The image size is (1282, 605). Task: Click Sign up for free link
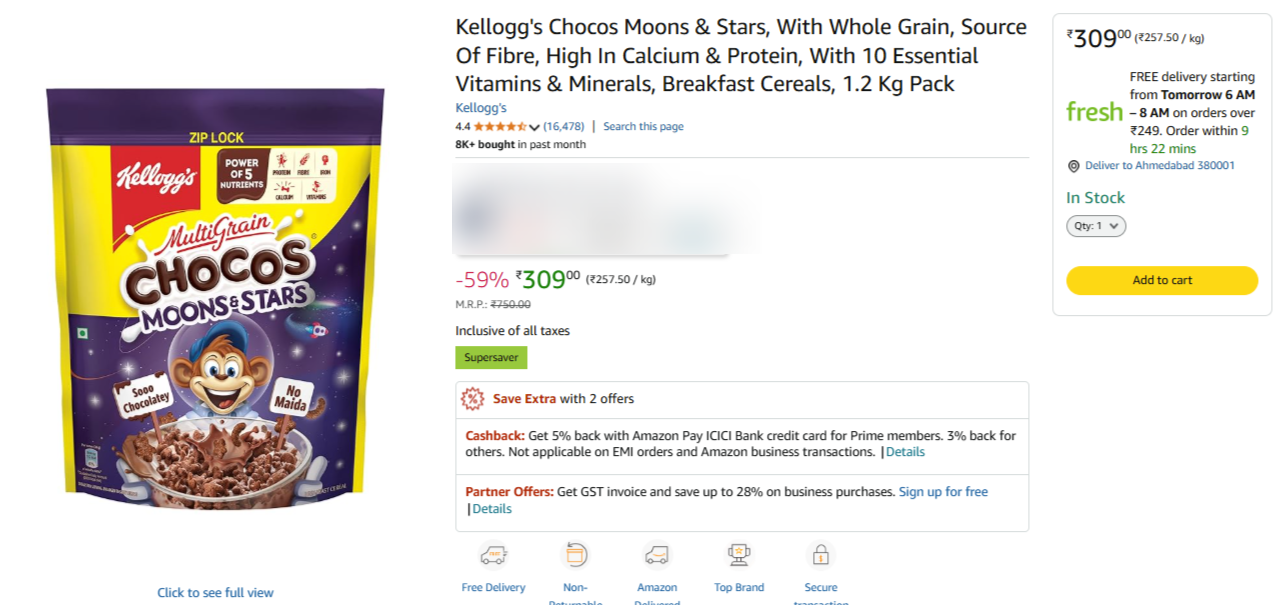943,492
